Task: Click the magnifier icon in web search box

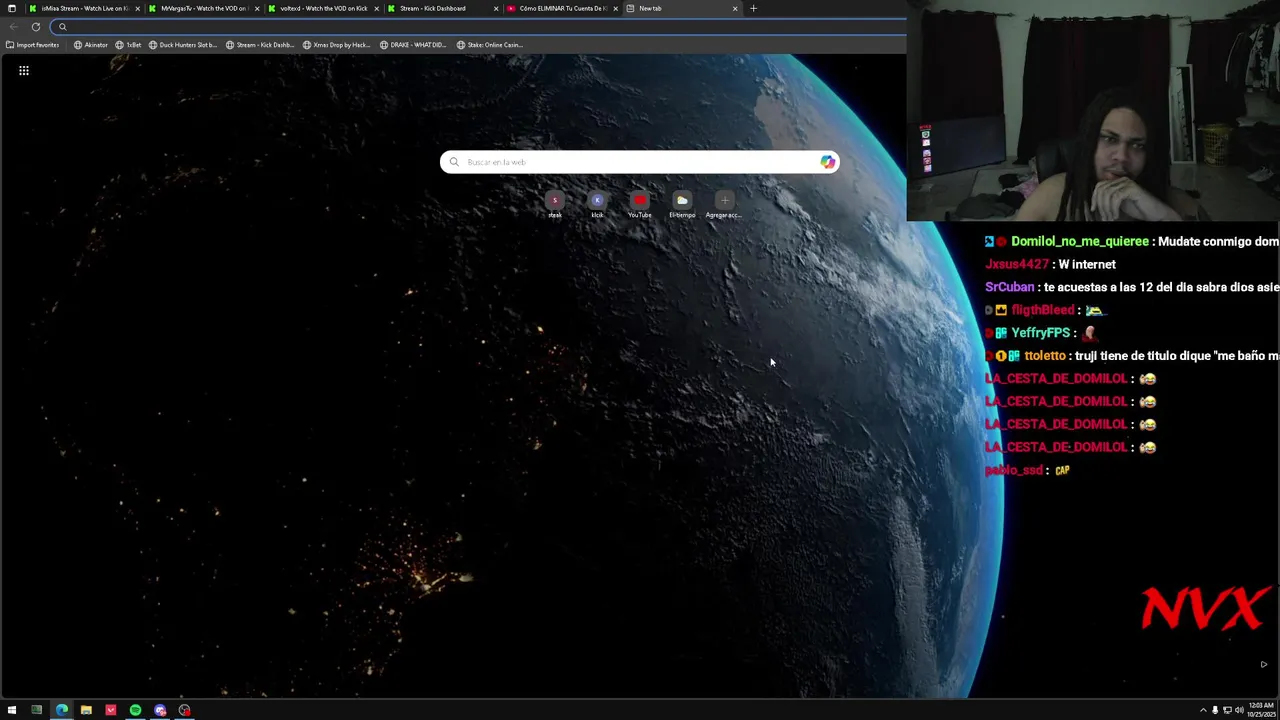Action: [454, 162]
